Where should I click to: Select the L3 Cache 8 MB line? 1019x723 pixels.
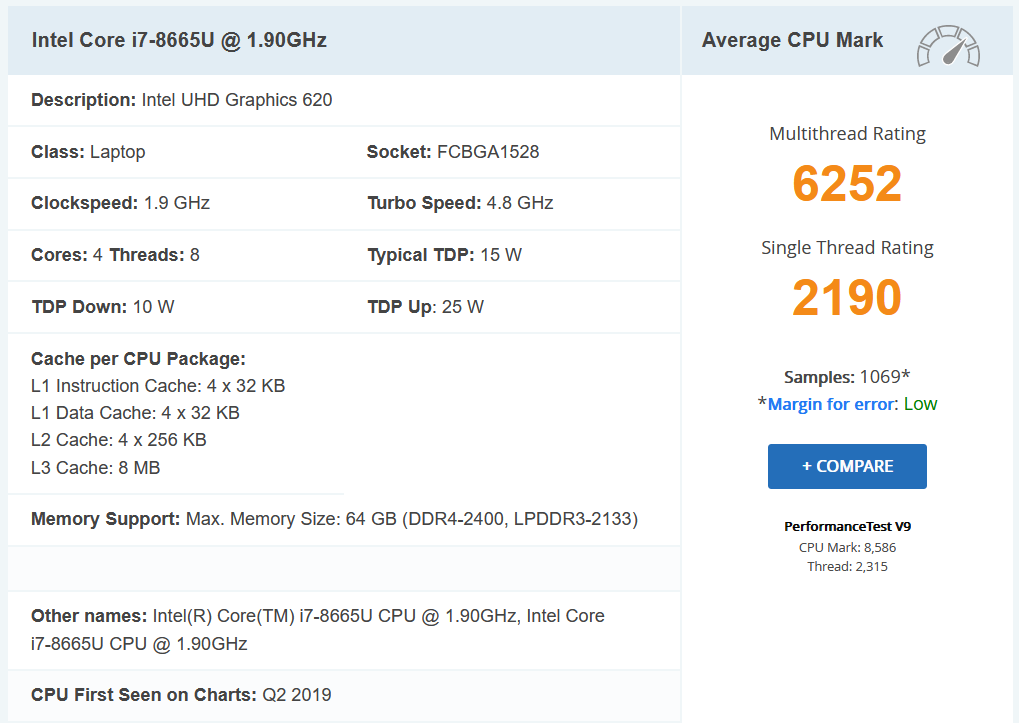point(96,467)
